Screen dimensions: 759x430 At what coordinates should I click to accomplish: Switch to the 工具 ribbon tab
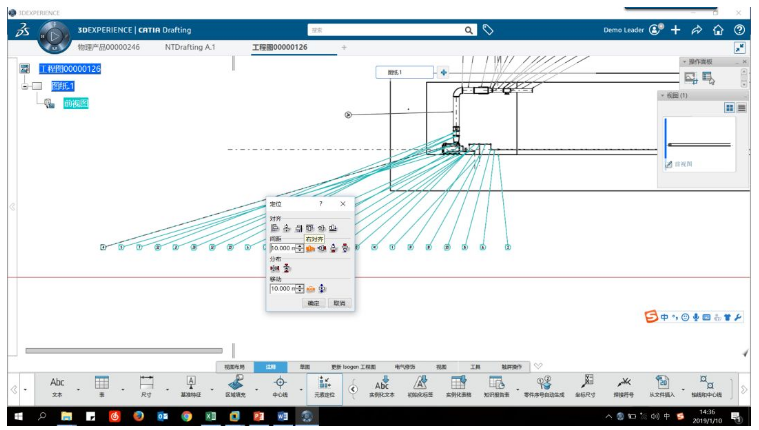[475, 367]
